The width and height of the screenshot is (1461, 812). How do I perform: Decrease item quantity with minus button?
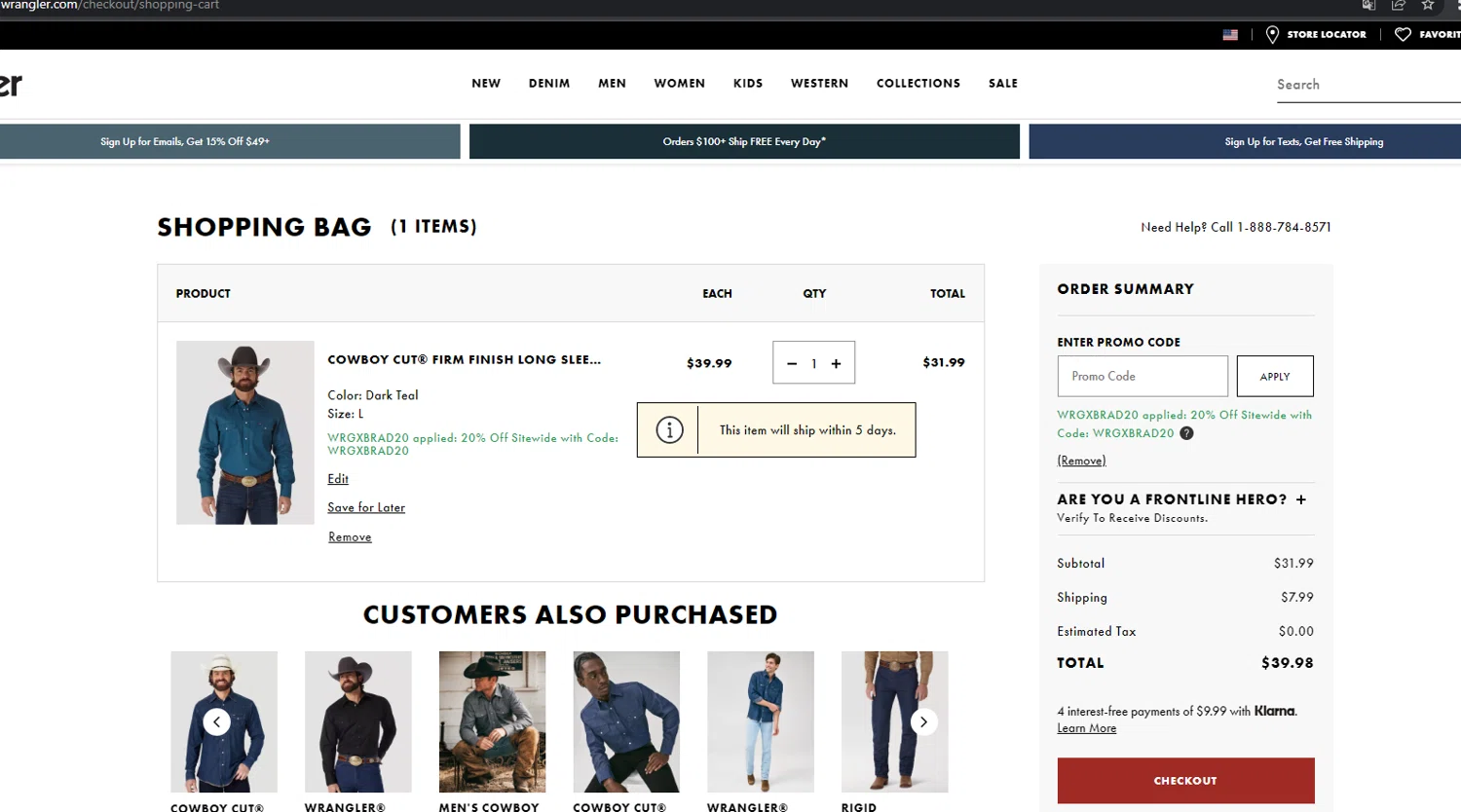pyautogui.click(x=792, y=363)
